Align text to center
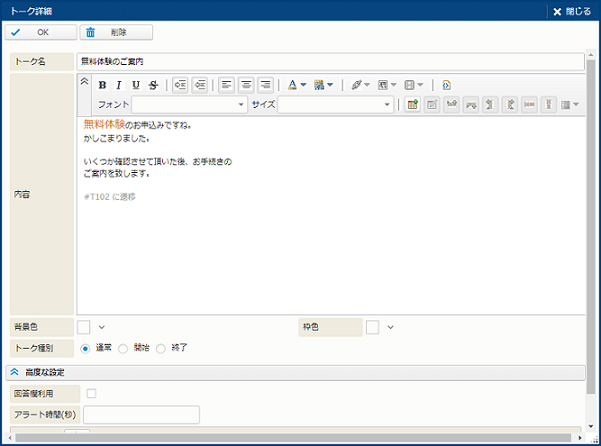This screenshot has height=446, width=601. (x=246, y=85)
